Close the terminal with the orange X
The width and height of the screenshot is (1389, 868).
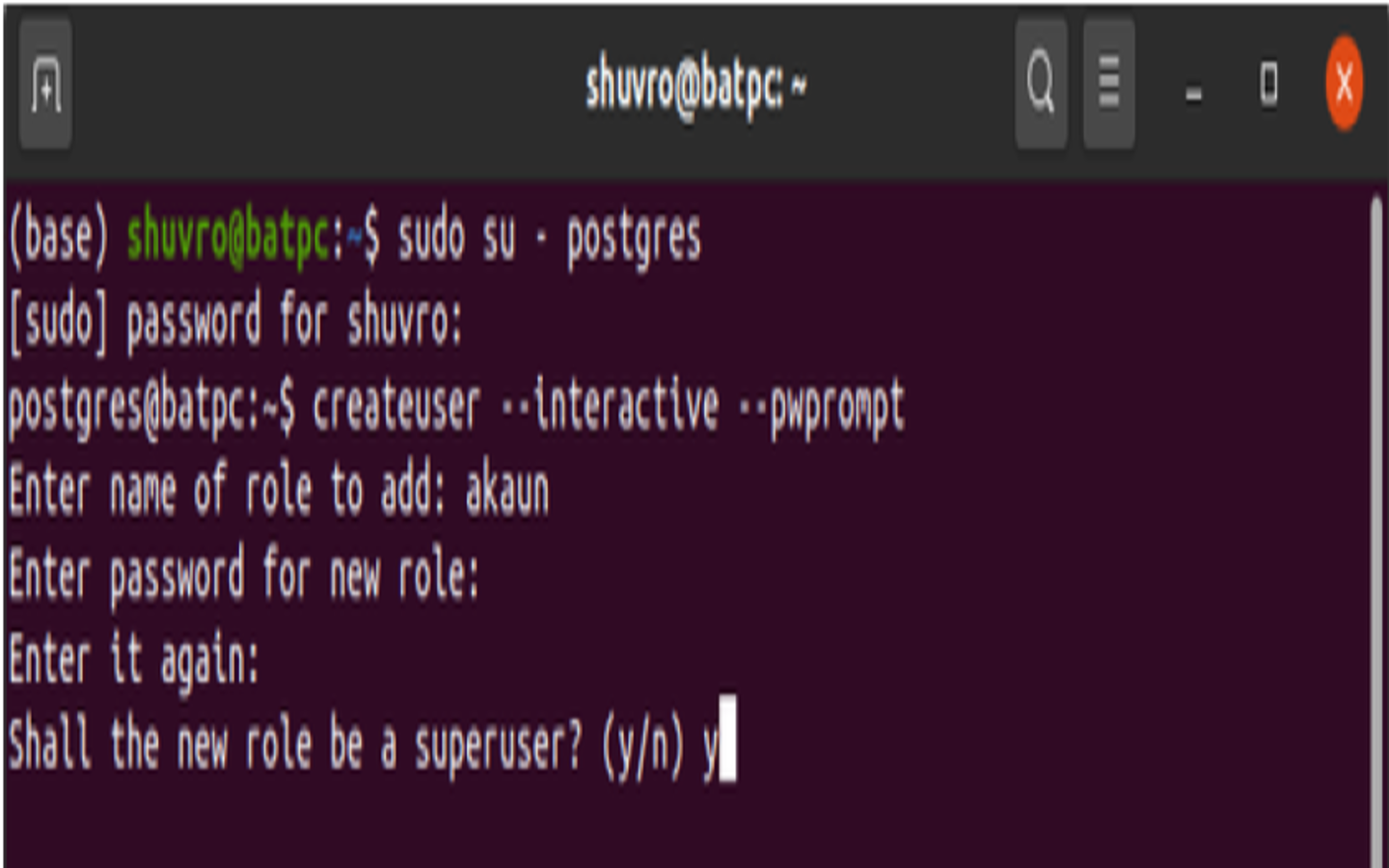1344,84
